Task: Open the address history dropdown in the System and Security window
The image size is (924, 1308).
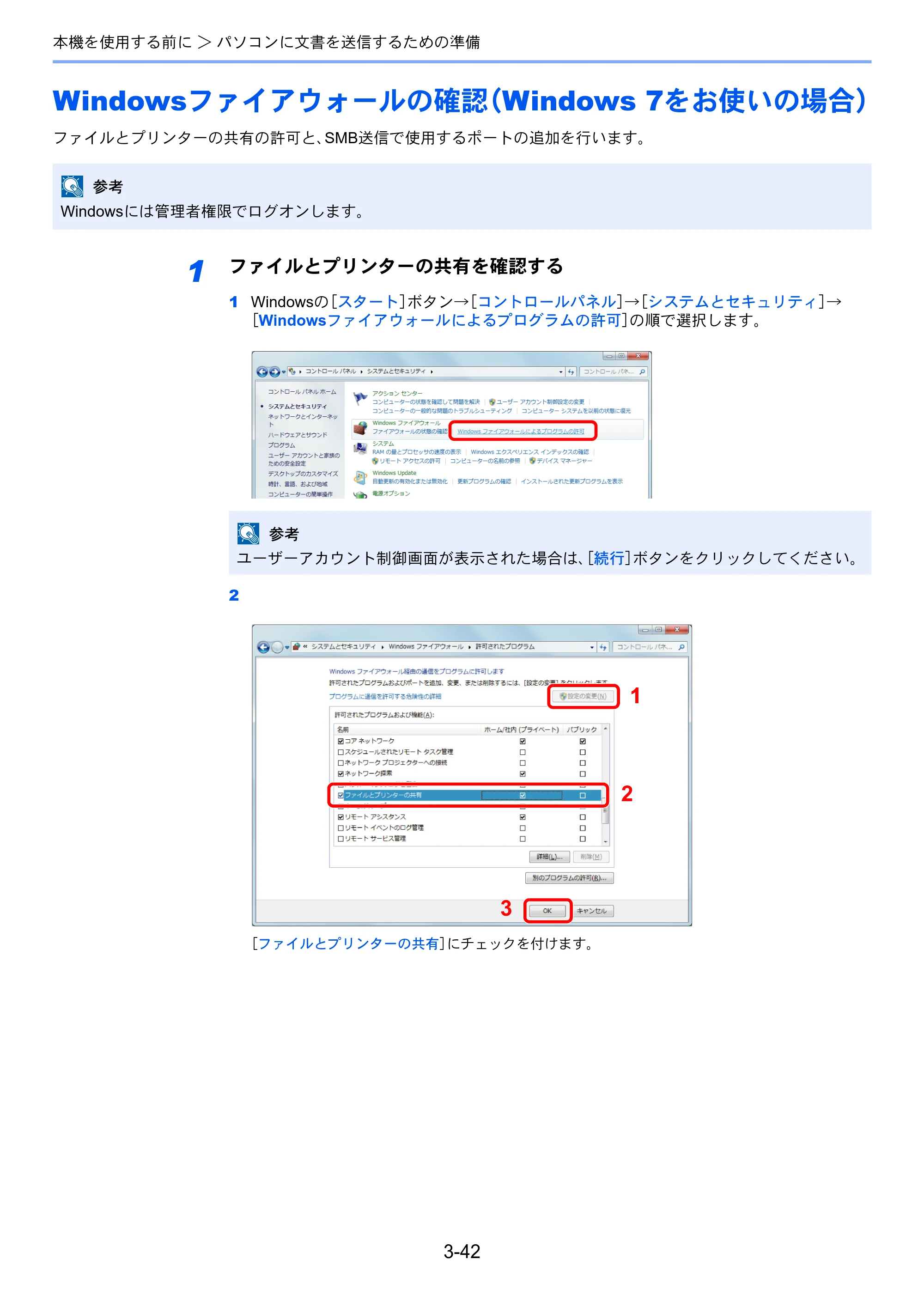Action: tap(560, 372)
